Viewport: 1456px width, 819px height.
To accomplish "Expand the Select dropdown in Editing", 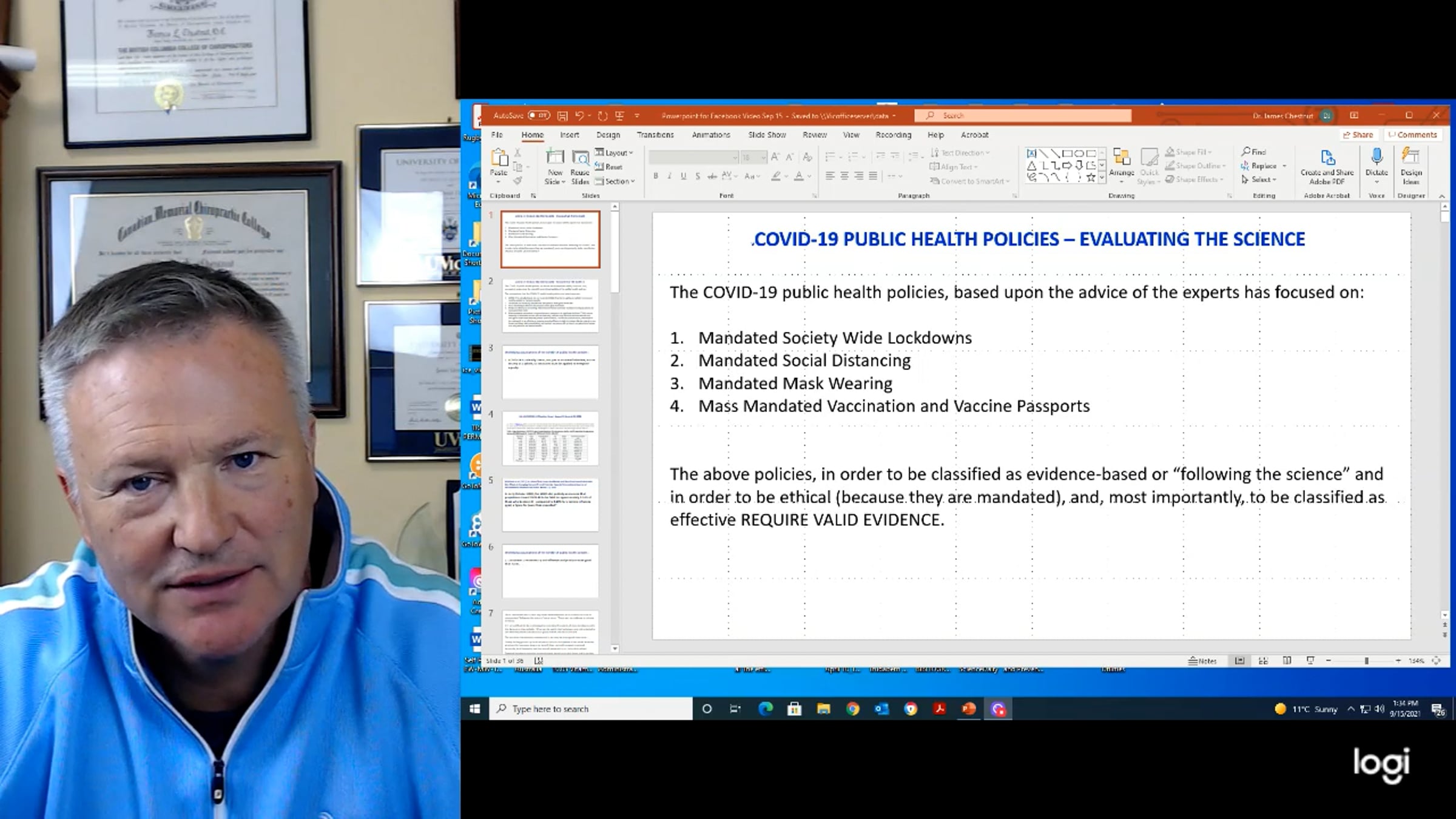I will pos(1259,180).
